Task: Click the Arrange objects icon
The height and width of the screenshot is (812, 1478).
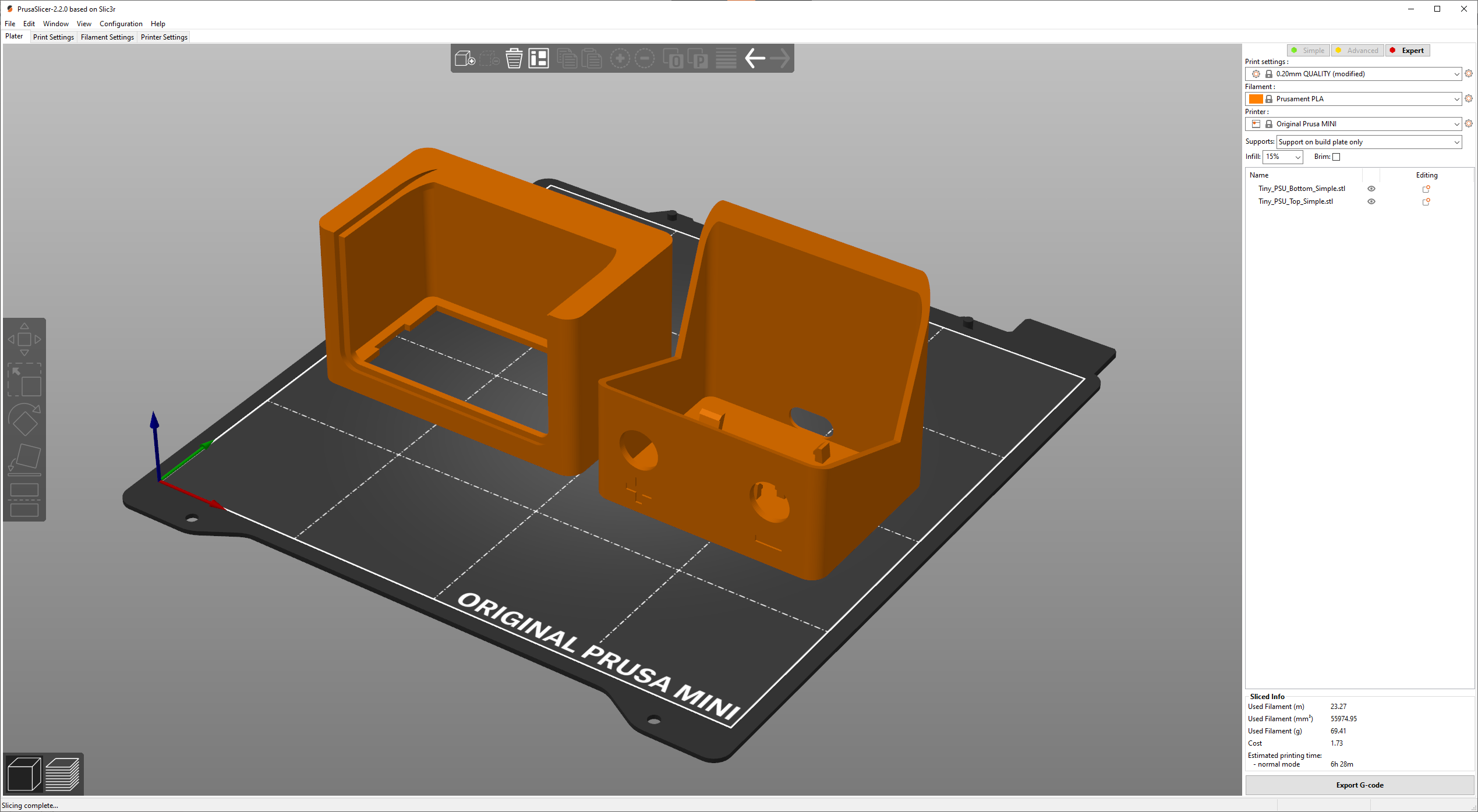Action: click(x=539, y=58)
